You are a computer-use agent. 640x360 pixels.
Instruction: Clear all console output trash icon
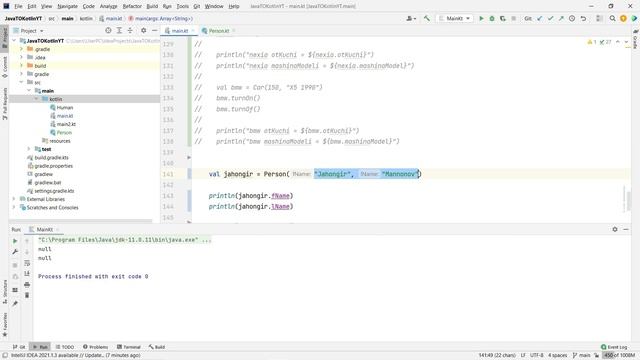[x=27, y=295]
